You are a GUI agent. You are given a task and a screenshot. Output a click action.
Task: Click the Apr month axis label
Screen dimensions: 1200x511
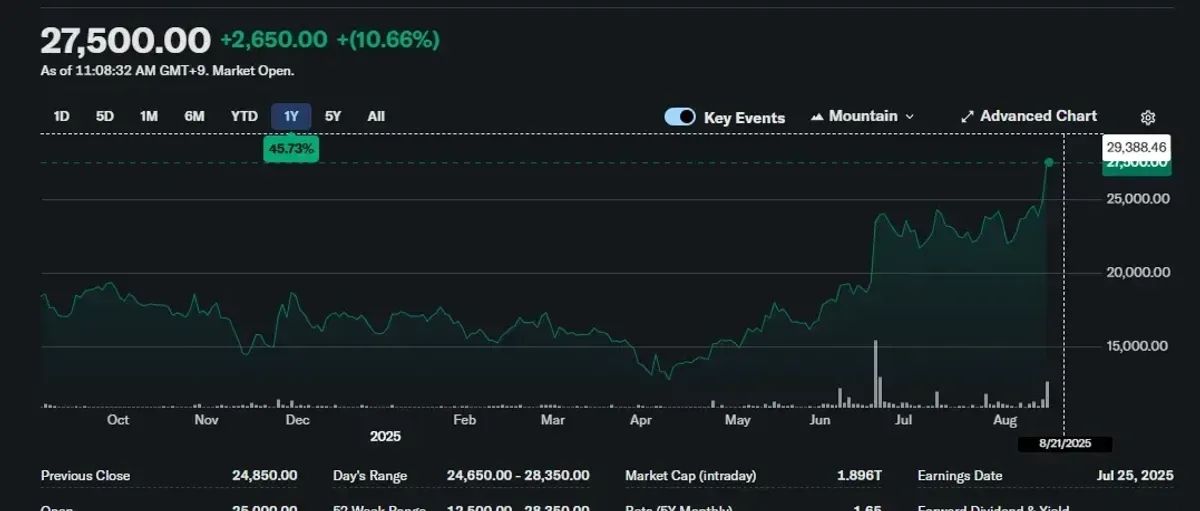(x=641, y=420)
